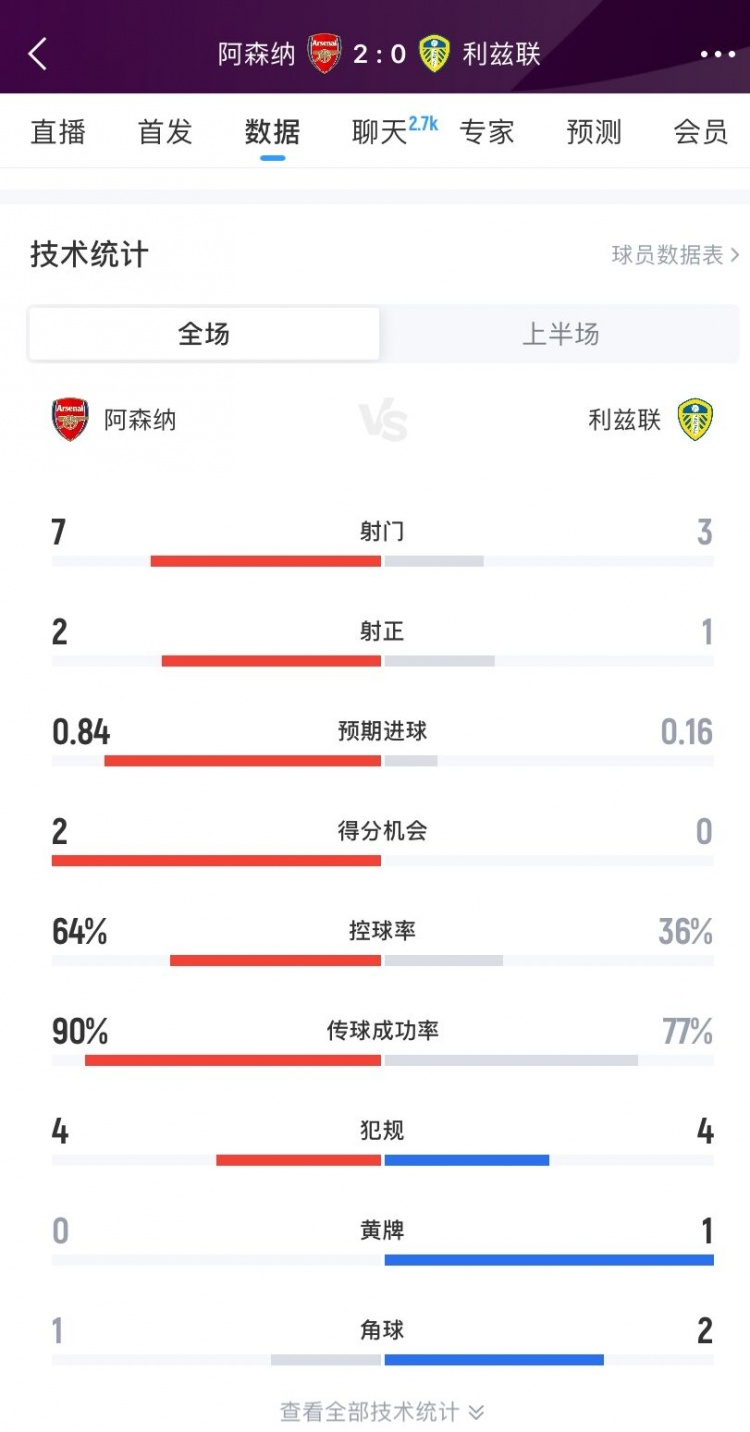
Task: Tap Leeds United crest in the header score
Action: (434, 54)
